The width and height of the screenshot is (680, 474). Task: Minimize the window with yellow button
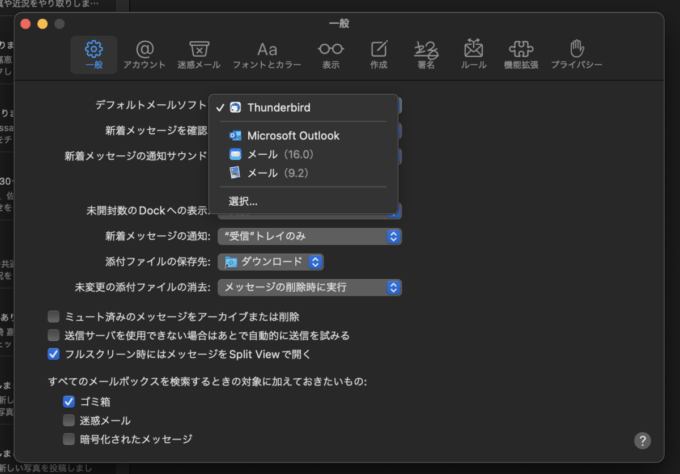click(42, 24)
